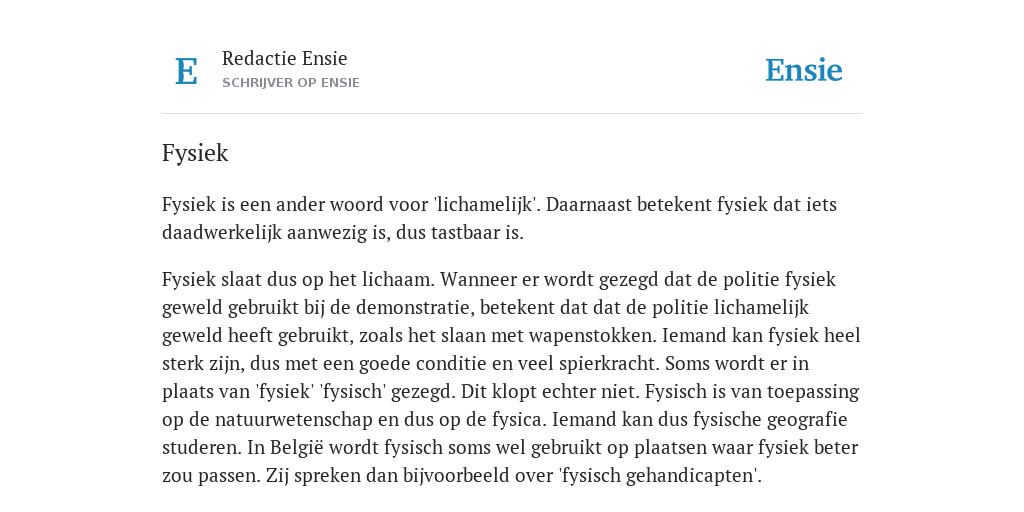Click the Fysiek article title

coord(195,153)
